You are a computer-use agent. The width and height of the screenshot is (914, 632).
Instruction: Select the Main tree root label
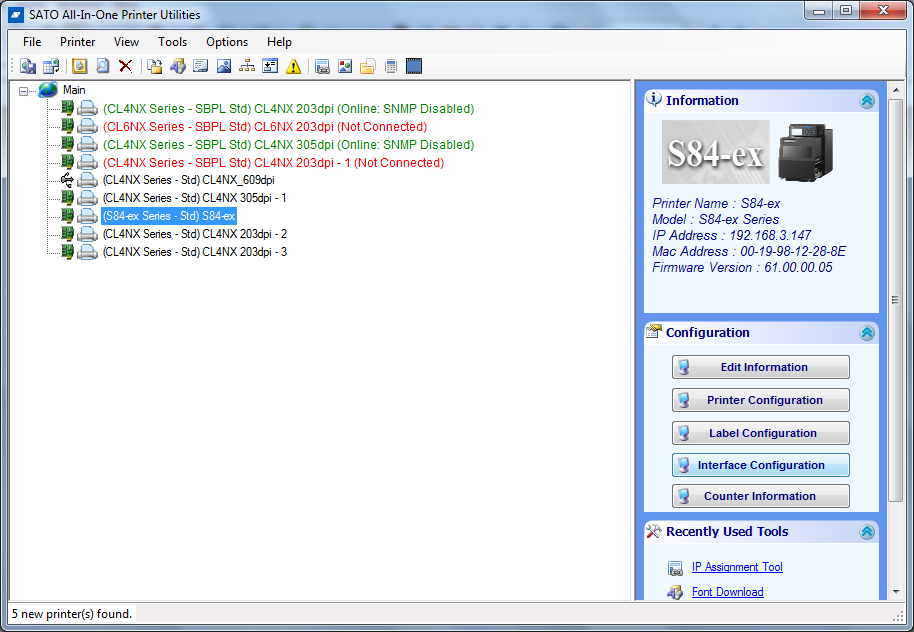click(x=74, y=90)
